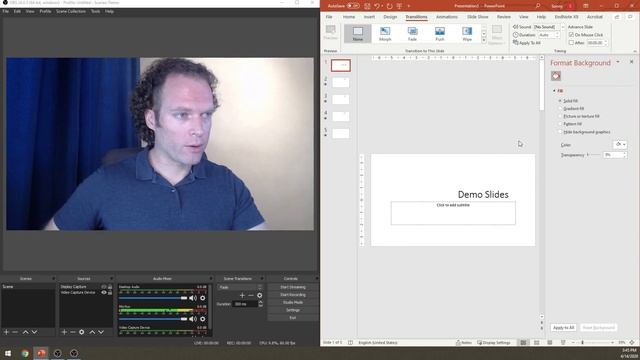
Task: Select the None transition in PowerPoint
Action: pyautogui.click(x=358, y=33)
